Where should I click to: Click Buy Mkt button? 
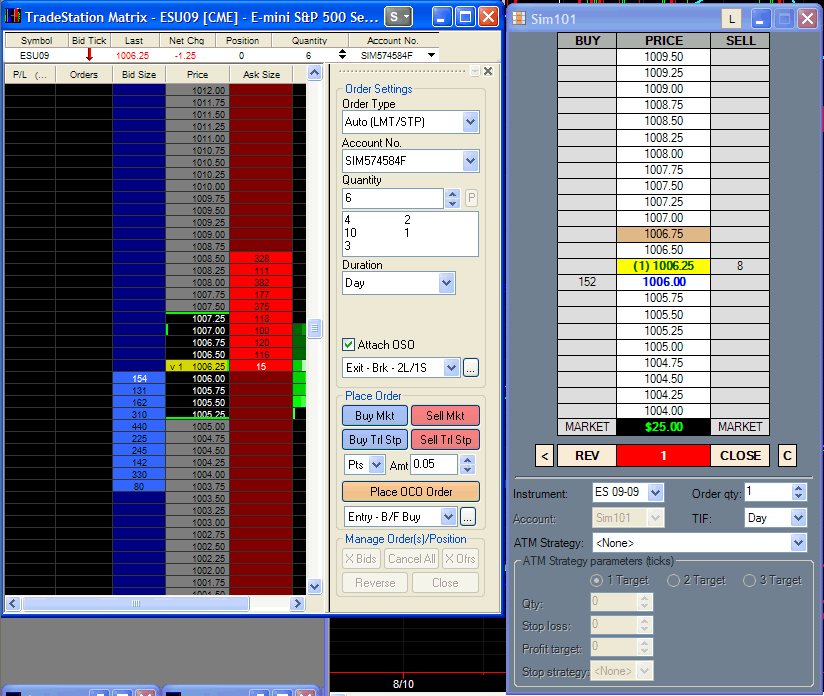tap(375, 416)
